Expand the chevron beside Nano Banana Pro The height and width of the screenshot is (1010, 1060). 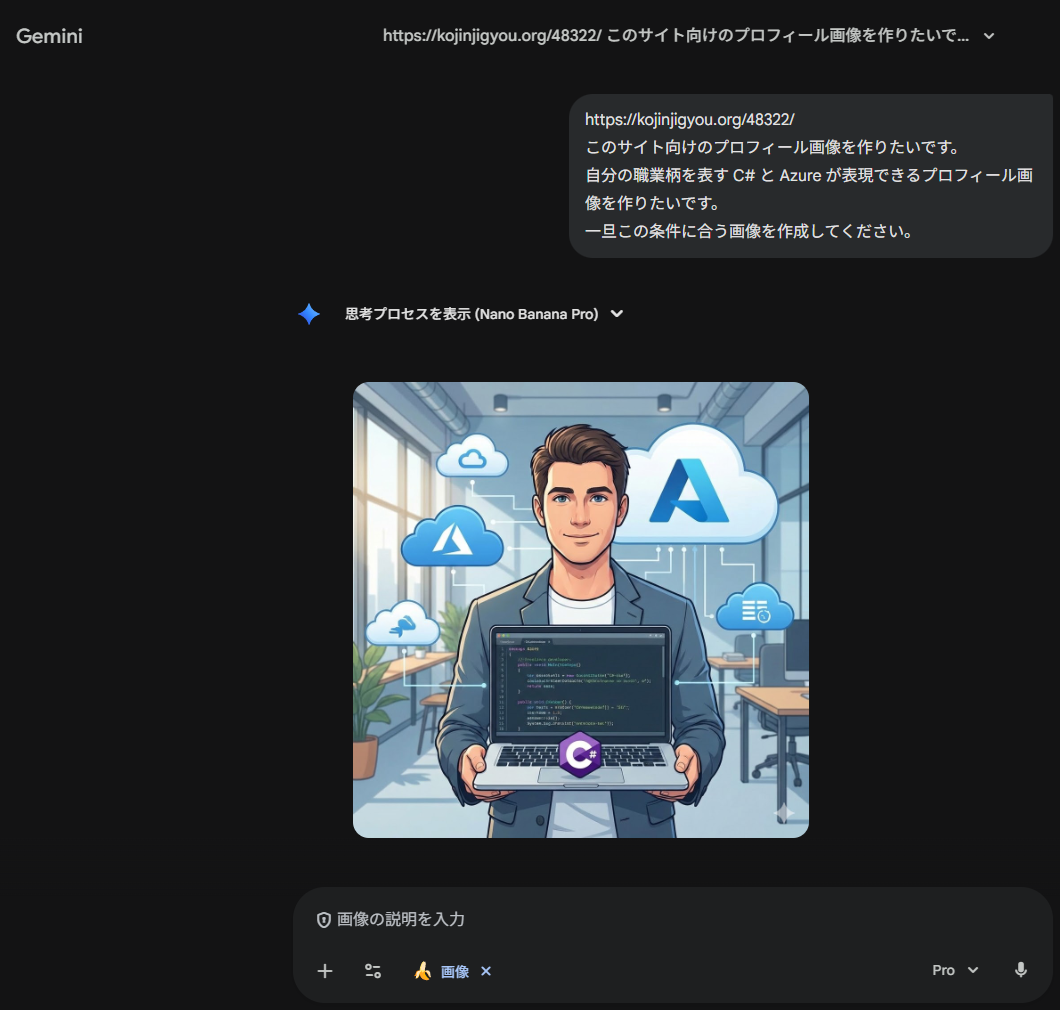tap(617, 314)
